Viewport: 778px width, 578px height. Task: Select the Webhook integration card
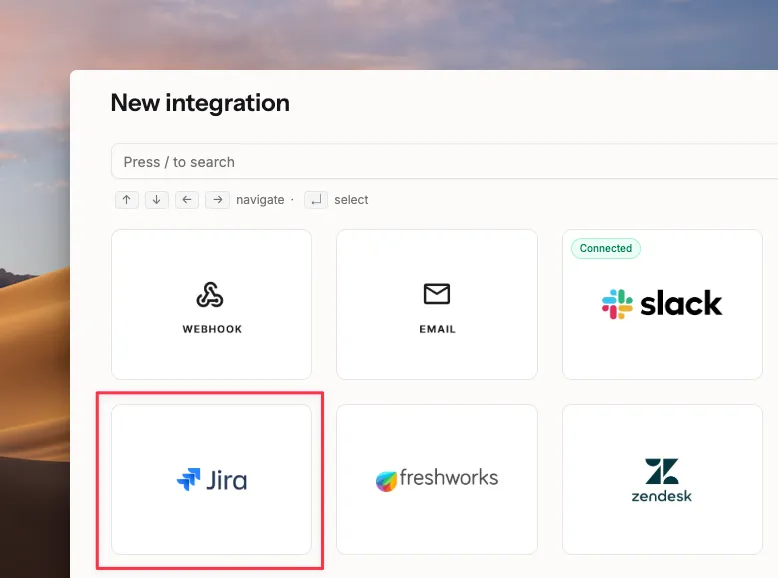[211, 304]
